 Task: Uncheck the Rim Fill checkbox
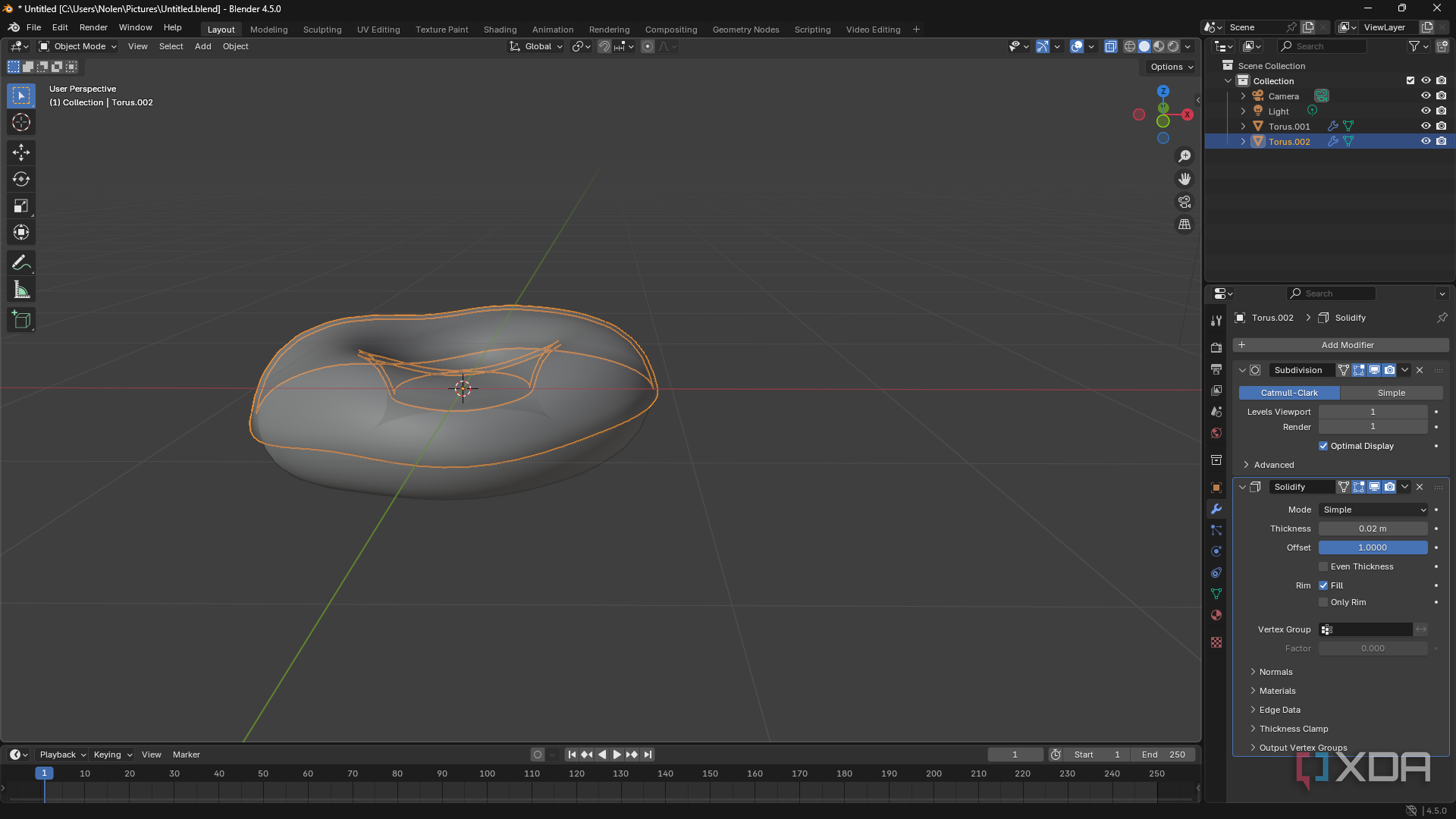(1323, 585)
